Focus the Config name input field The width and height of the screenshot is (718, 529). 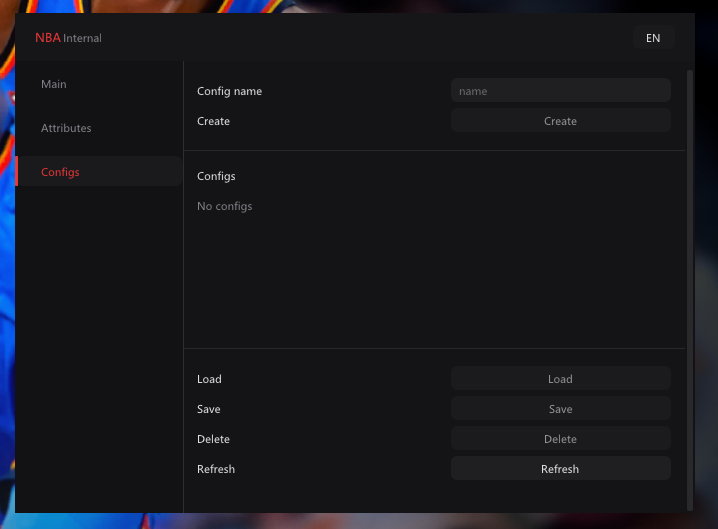tap(560, 91)
